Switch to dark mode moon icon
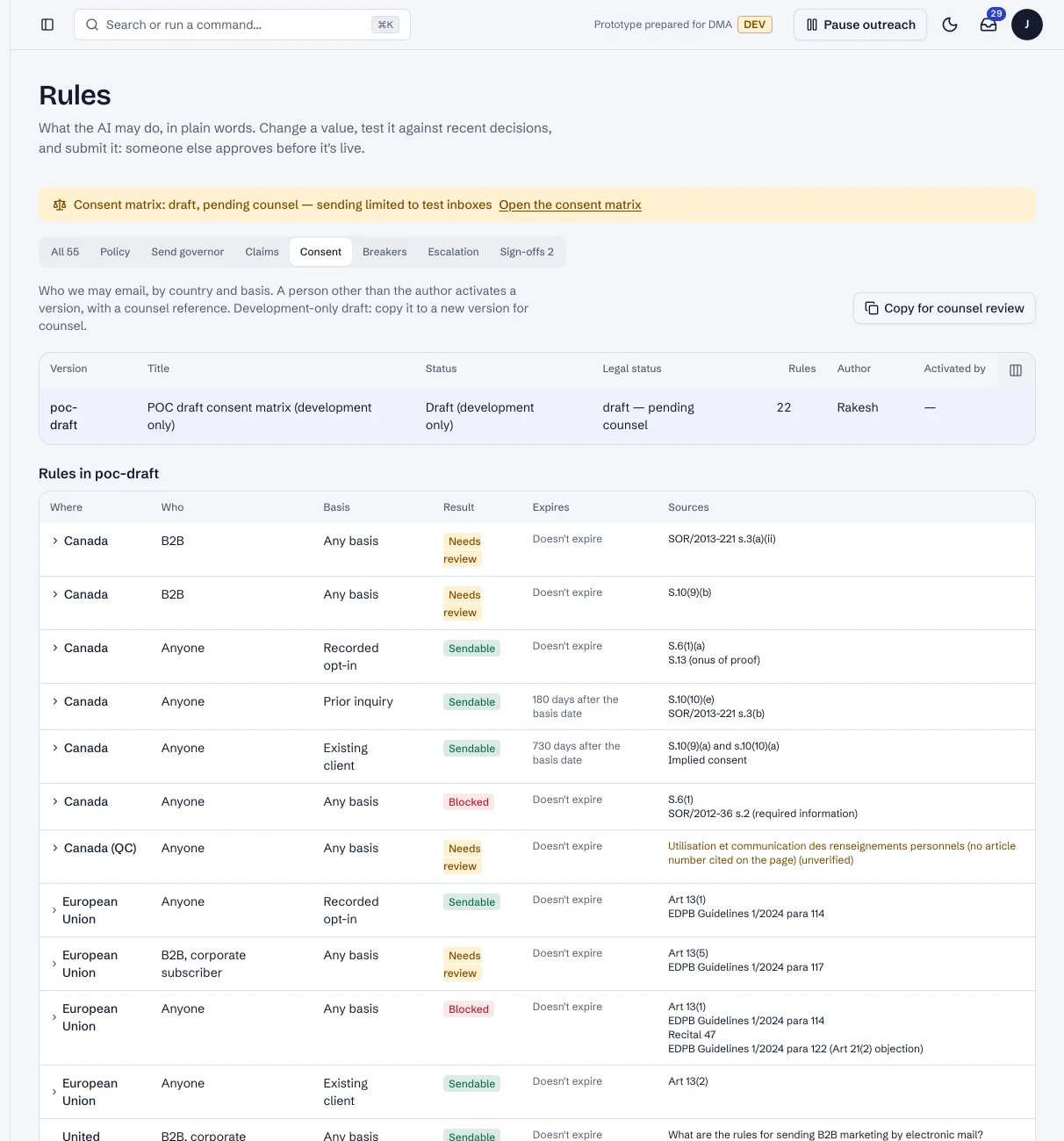Image resolution: width=1064 pixels, height=1141 pixels. point(950,25)
